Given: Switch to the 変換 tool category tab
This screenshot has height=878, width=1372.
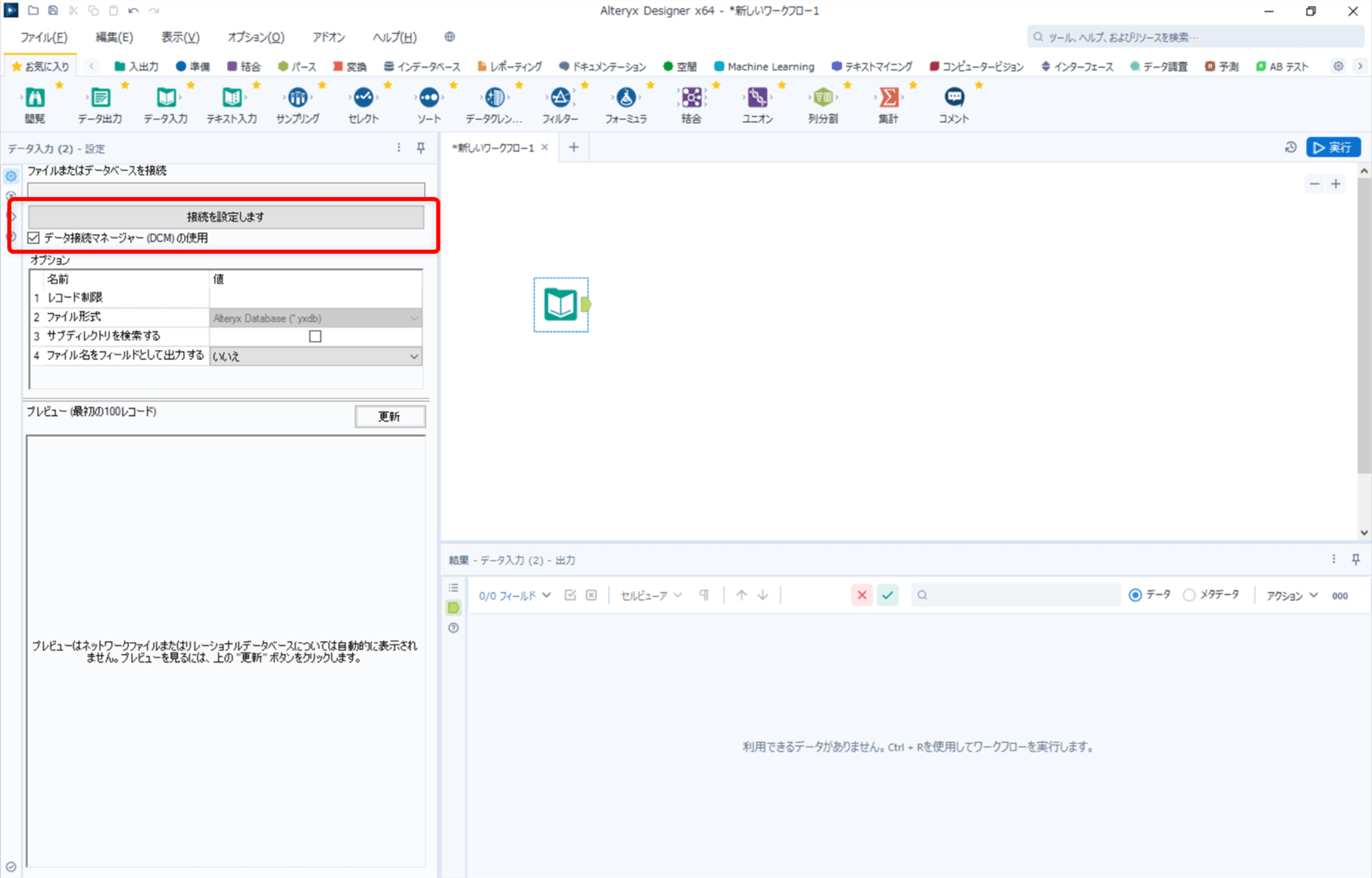Looking at the screenshot, I should tap(349, 67).
